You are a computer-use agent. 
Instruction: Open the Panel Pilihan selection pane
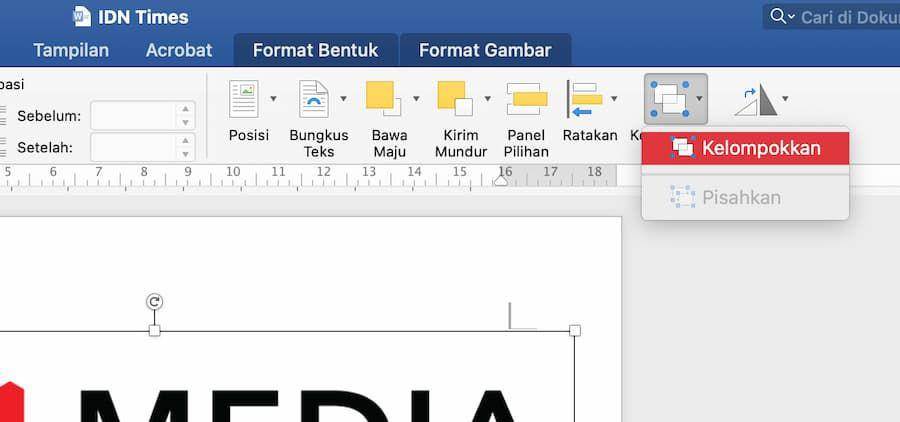(527, 99)
